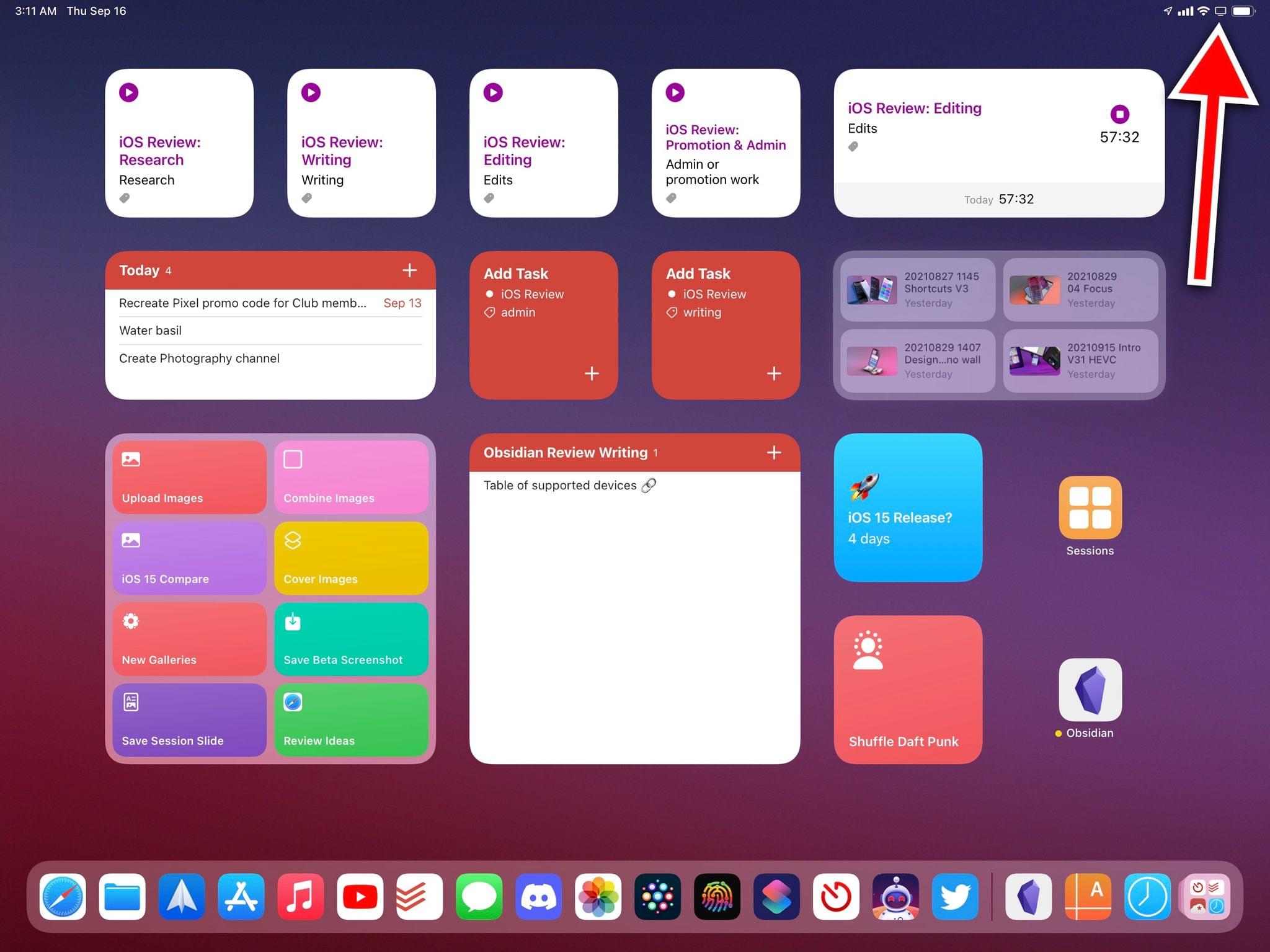1270x952 pixels.
Task: Add an iOS Review writing task
Action: point(774,373)
